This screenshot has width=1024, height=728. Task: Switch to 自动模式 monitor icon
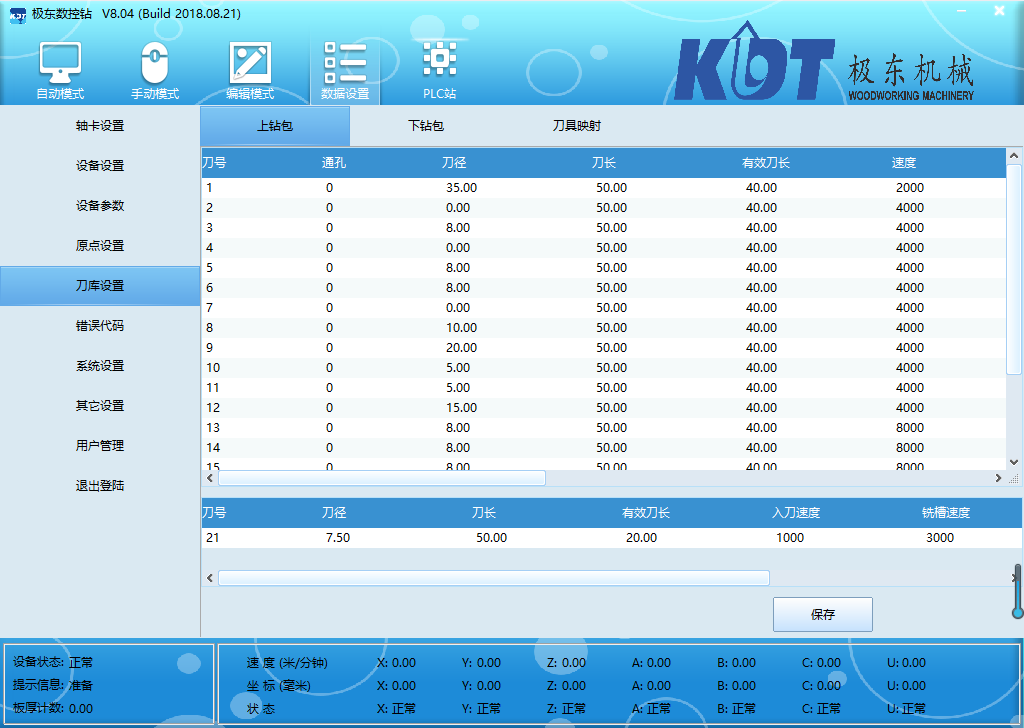click(60, 63)
